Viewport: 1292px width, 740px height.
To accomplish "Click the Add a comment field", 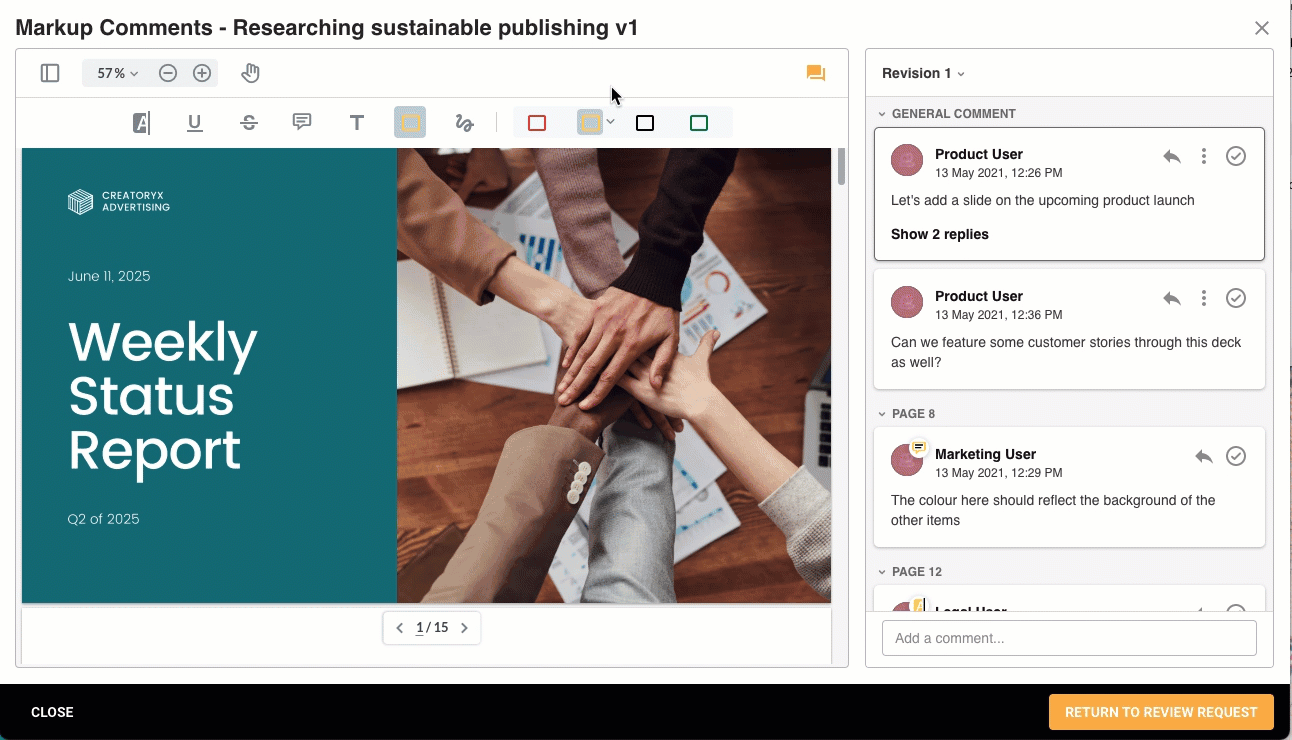I will point(1068,638).
